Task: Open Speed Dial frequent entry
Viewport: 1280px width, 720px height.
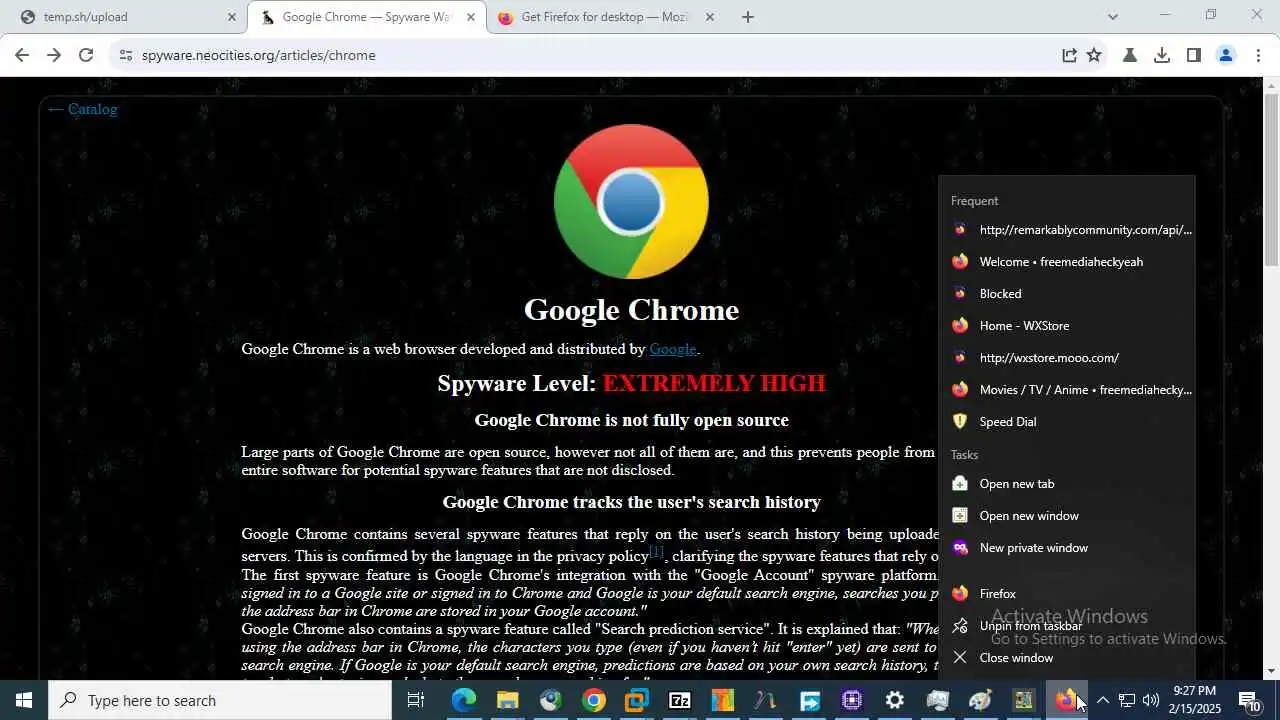Action: [x=1067, y=422]
